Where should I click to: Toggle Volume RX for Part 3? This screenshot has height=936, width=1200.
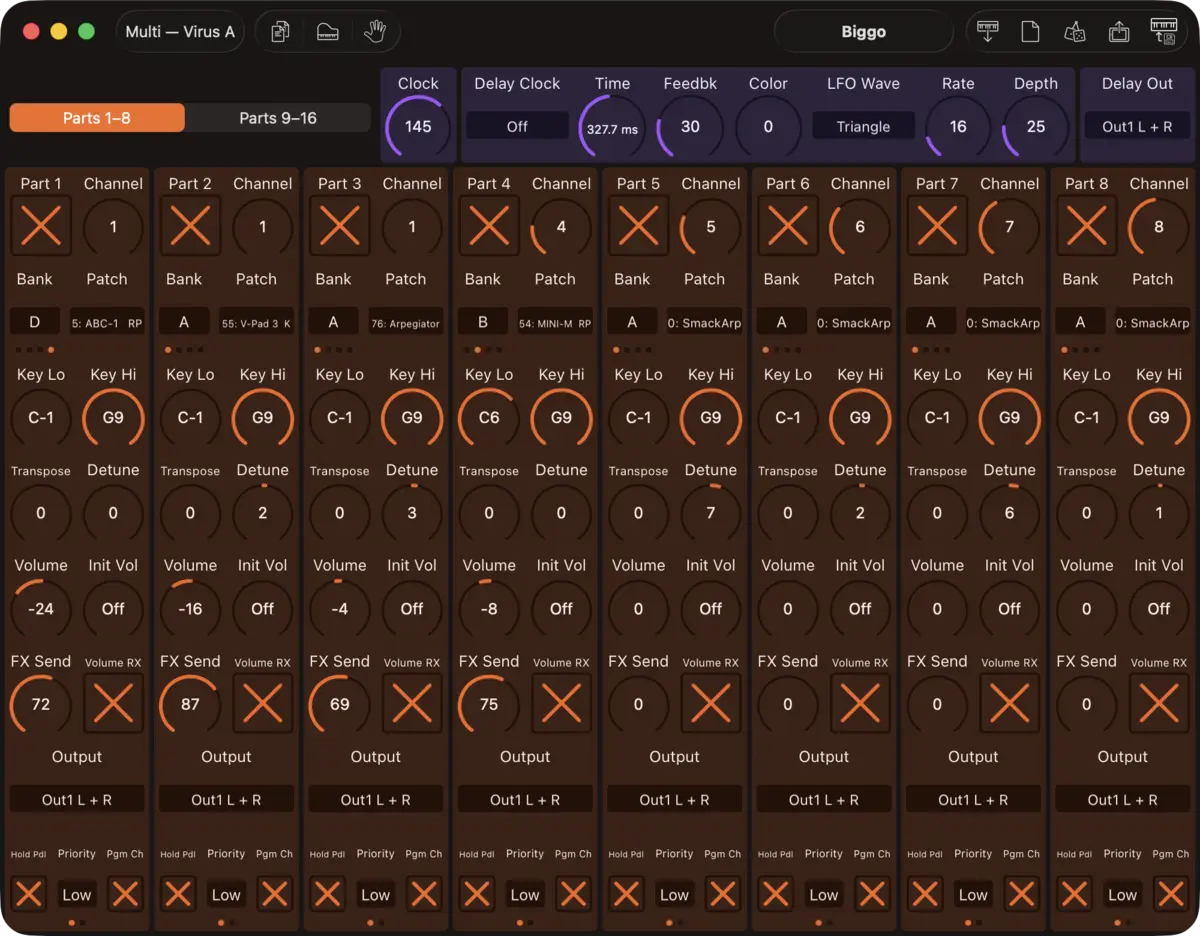click(x=412, y=704)
